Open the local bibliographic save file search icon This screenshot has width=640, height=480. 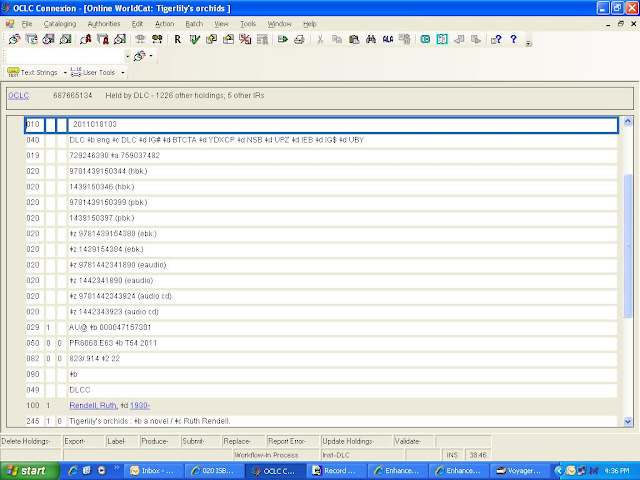(65, 39)
